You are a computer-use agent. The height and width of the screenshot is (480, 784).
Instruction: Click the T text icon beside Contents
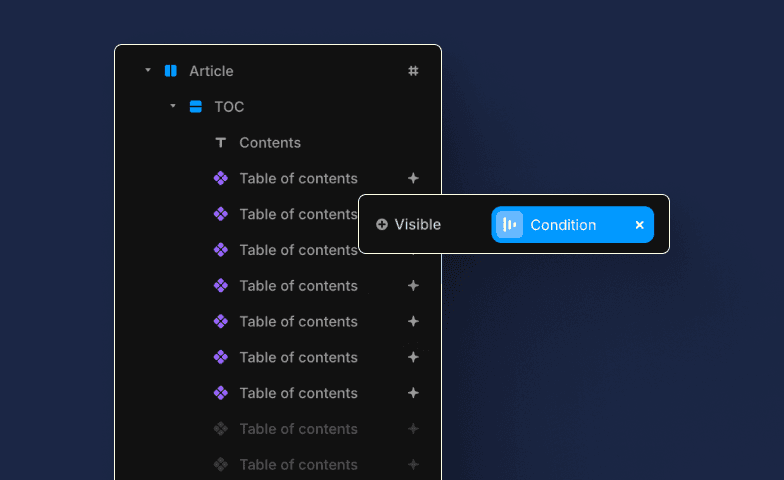coord(220,143)
